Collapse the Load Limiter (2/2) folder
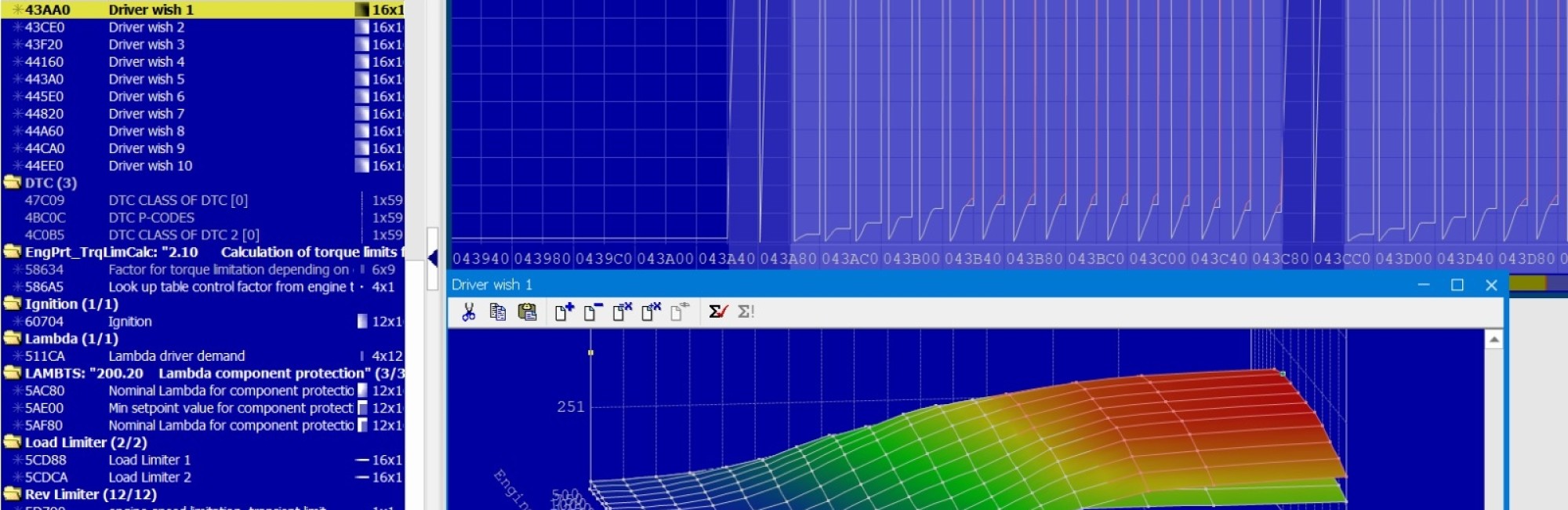This screenshot has height=510, width=1568. click(13, 443)
